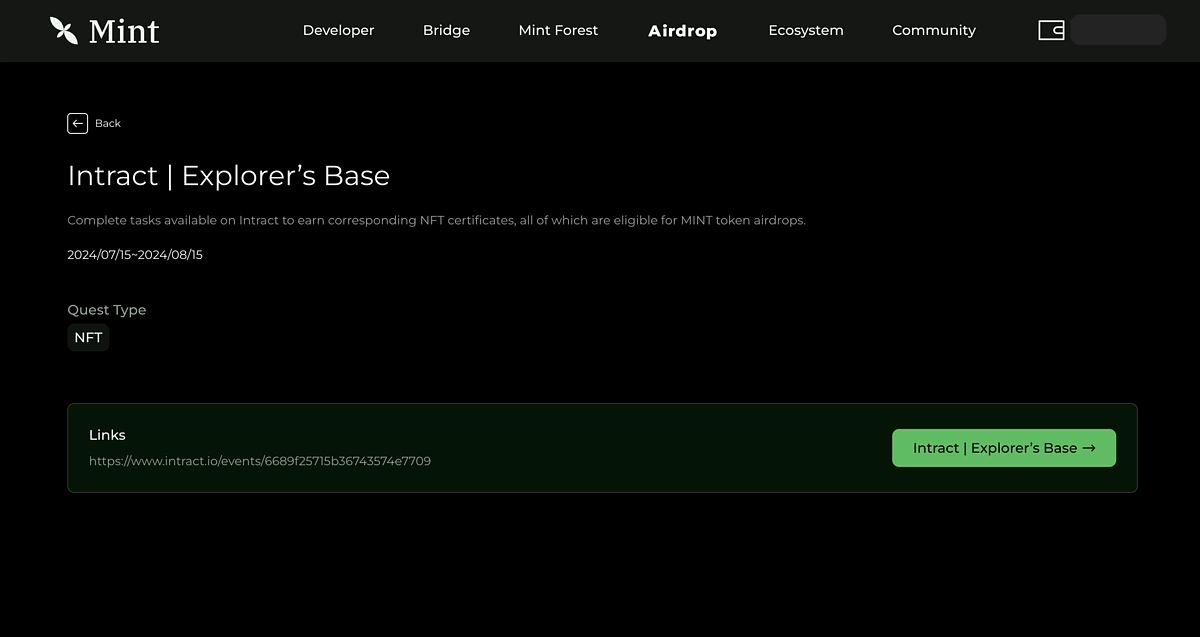Select the Airdrop nav item
Image resolution: width=1200 pixels, height=637 pixels.
pos(682,31)
